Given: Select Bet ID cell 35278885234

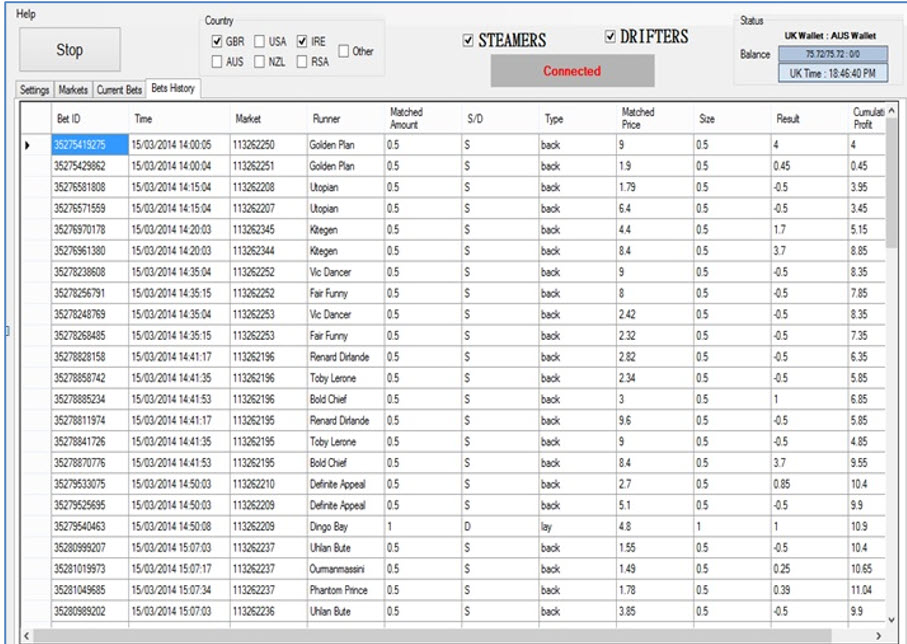Looking at the screenshot, I should pyautogui.click(x=90, y=399).
